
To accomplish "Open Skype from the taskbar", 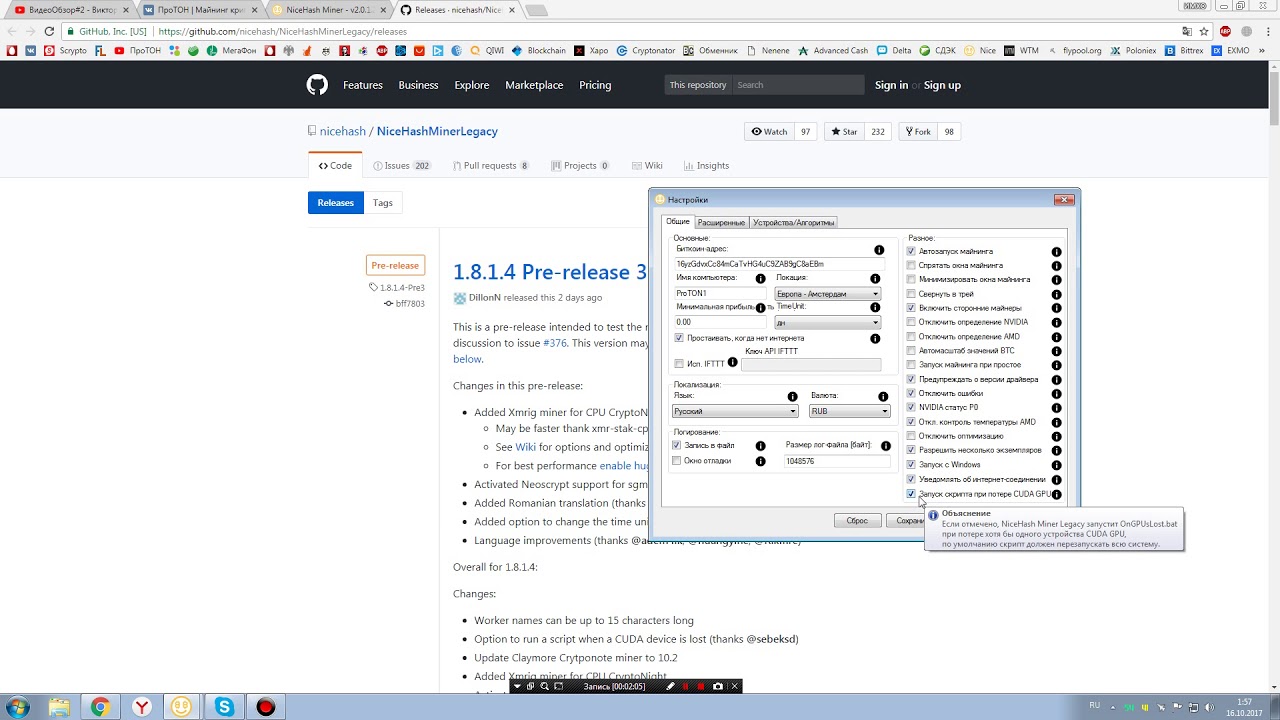I will (224, 707).
